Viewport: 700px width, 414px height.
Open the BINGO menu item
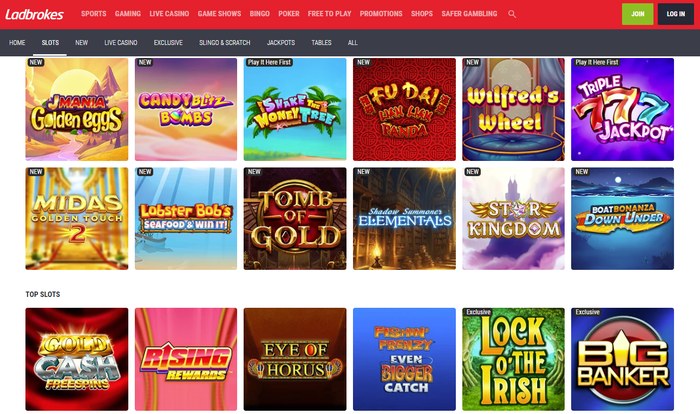[x=259, y=14]
